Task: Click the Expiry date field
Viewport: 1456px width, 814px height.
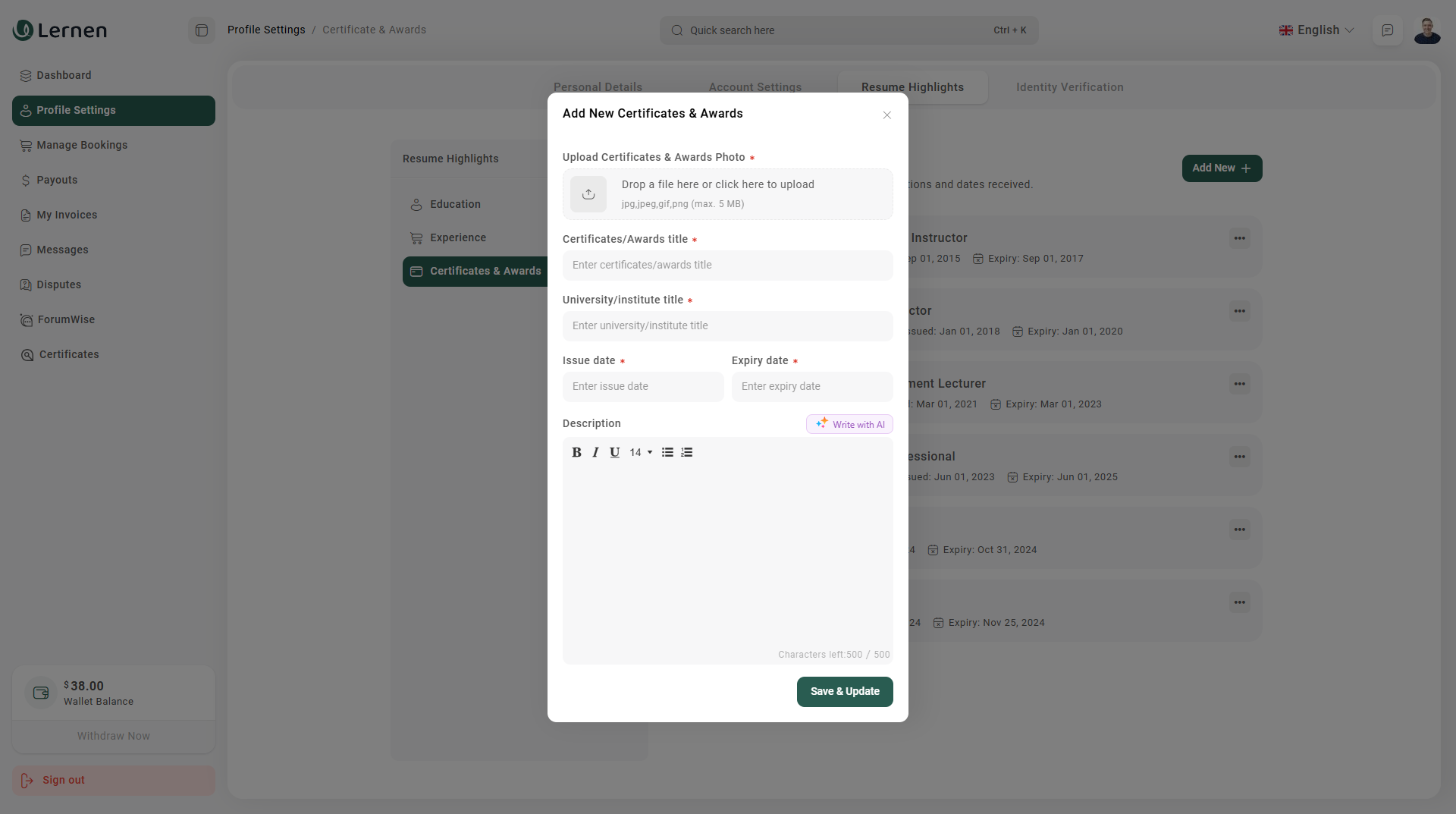Action: click(x=811, y=386)
